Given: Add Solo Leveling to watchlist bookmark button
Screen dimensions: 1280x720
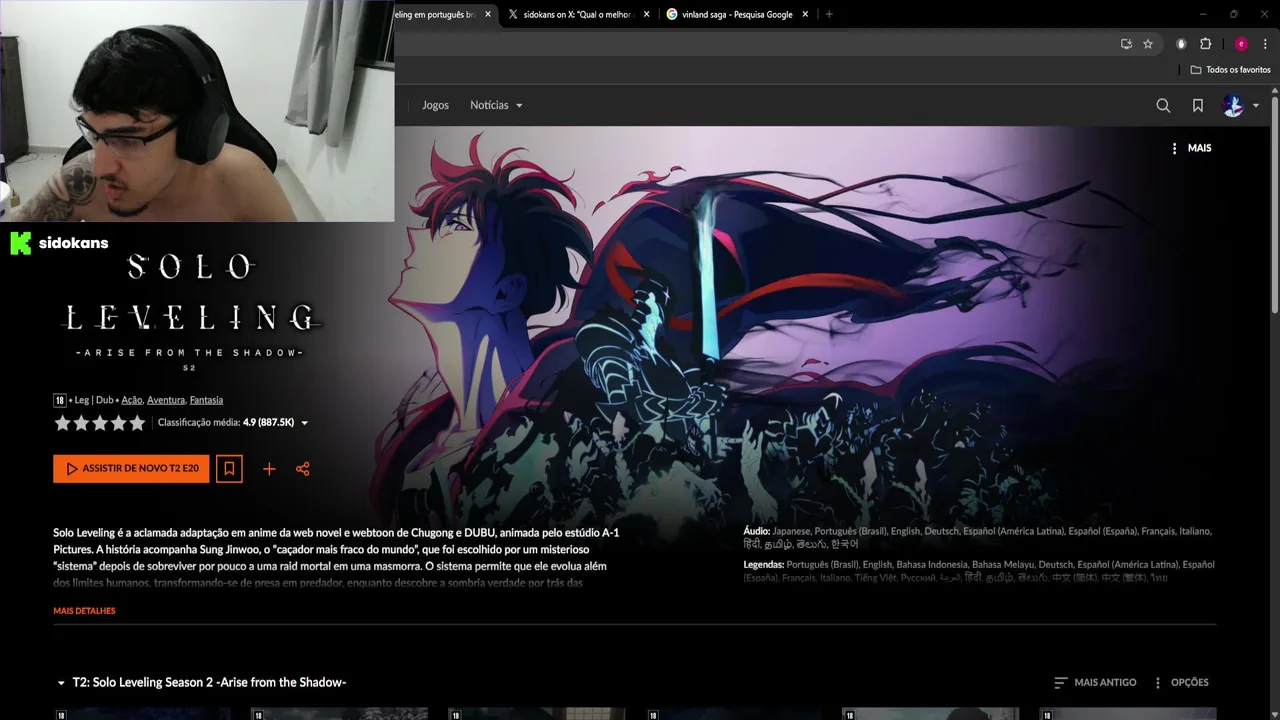Looking at the screenshot, I should (x=229, y=468).
